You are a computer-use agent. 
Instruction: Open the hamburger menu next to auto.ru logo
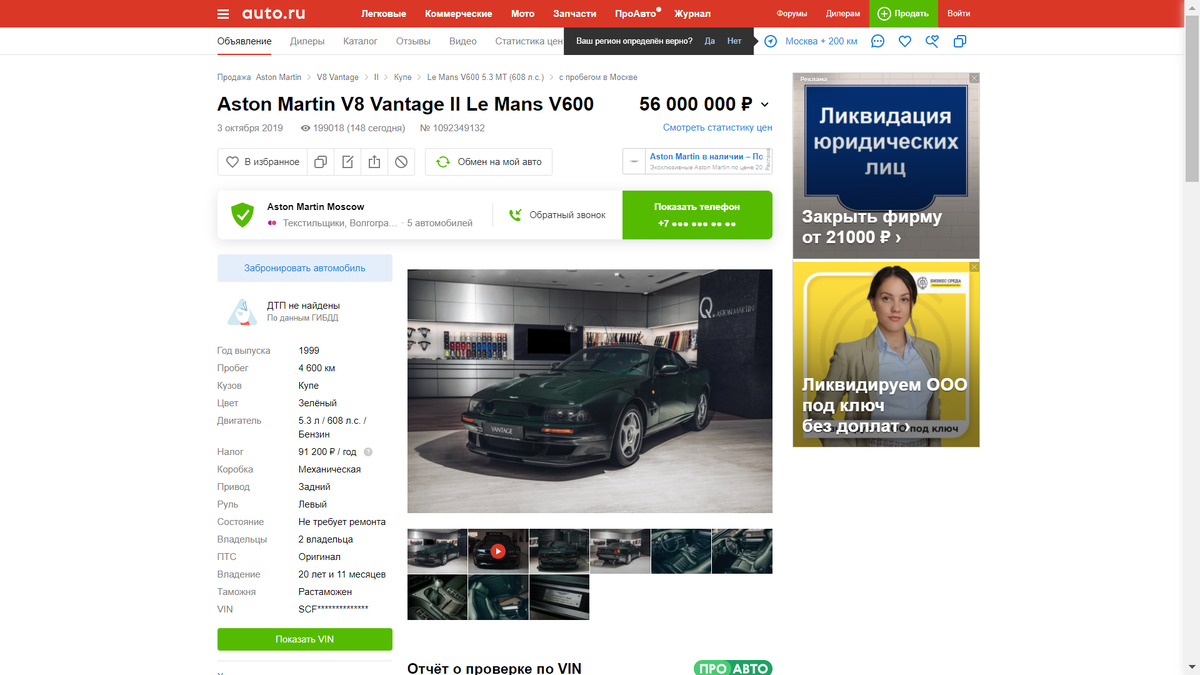(223, 14)
